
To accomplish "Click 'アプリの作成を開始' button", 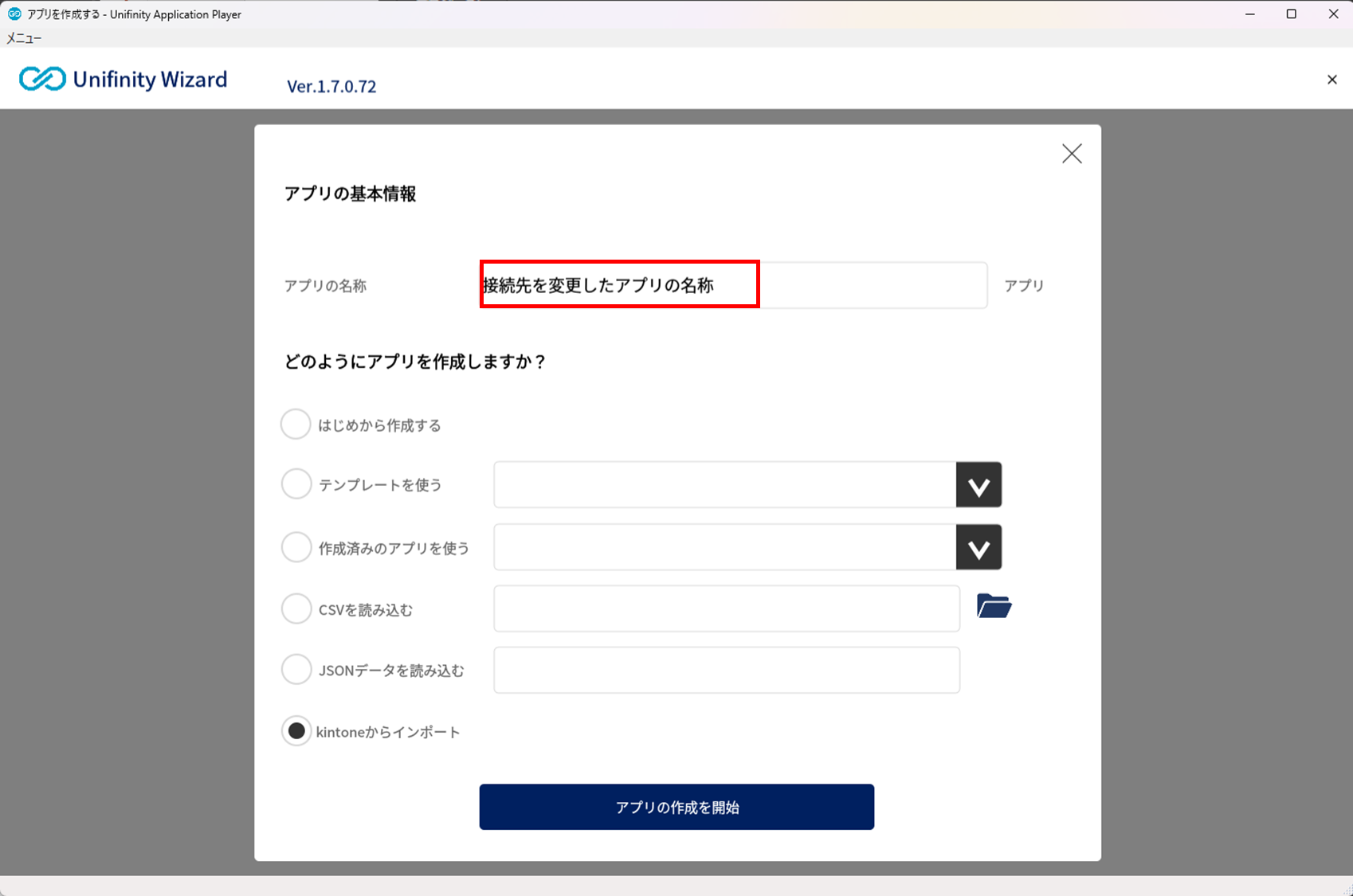I will [676, 807].
